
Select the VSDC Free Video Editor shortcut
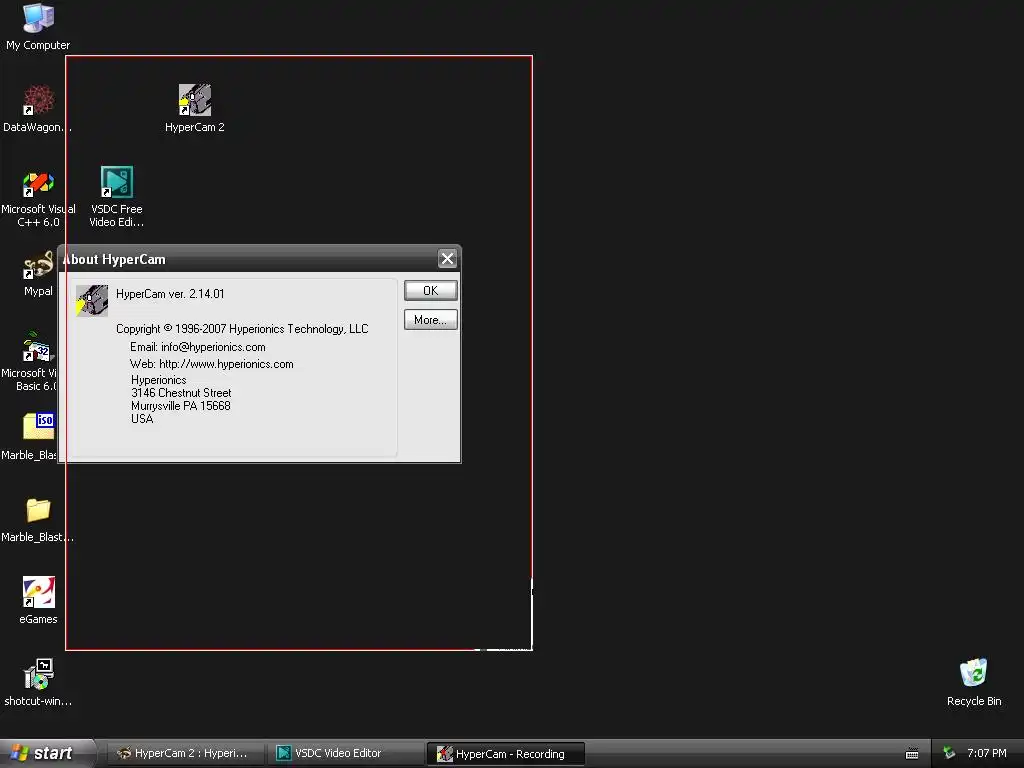click(x=117, y=196)
